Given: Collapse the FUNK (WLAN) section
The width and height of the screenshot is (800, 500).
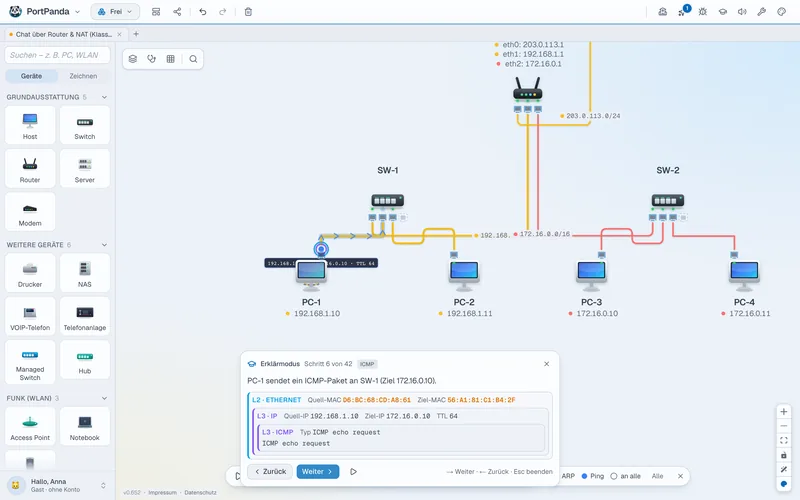Looking at the screenshot, I should tap(105, 398).
